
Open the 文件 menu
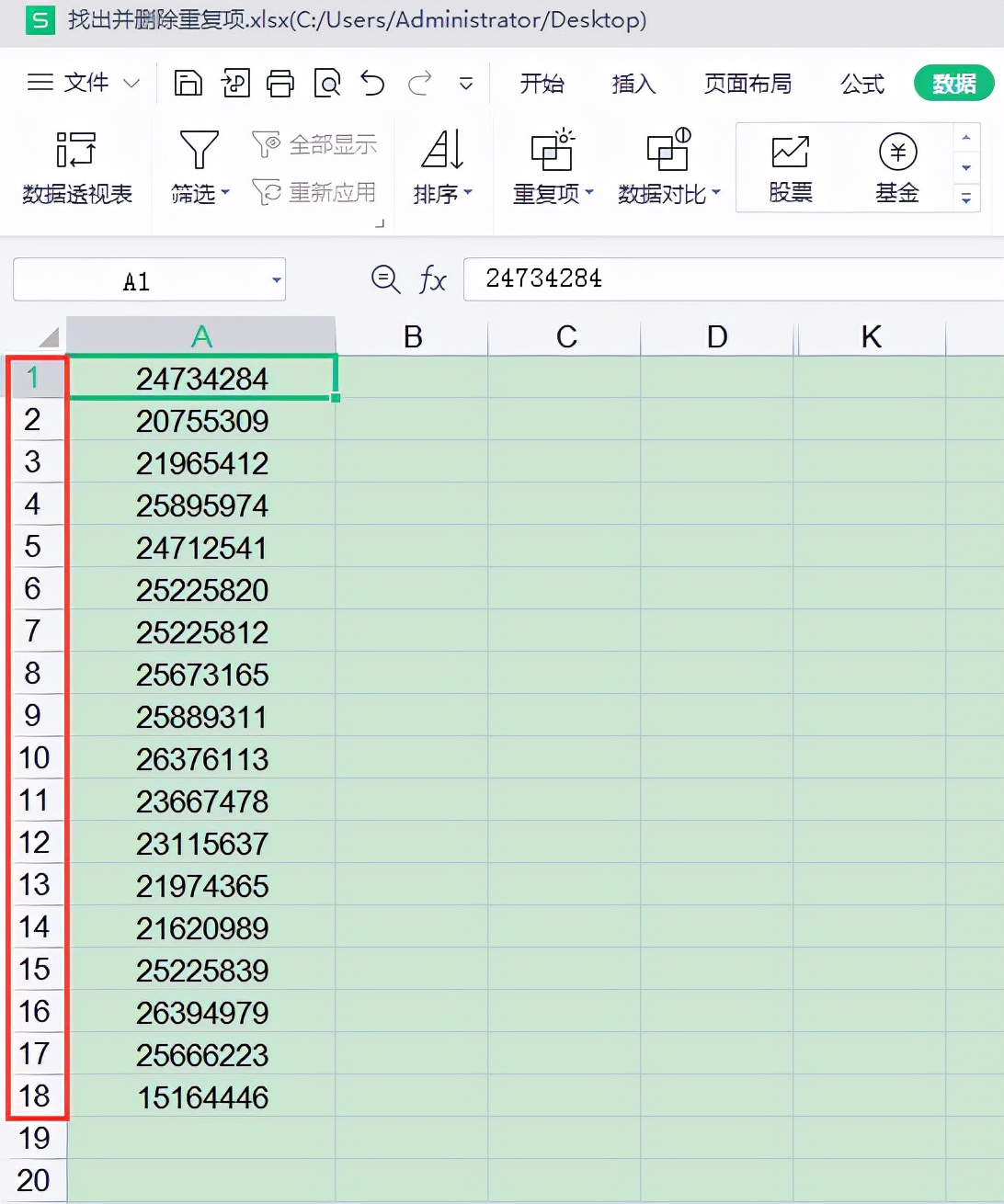[x=86, y=83]
